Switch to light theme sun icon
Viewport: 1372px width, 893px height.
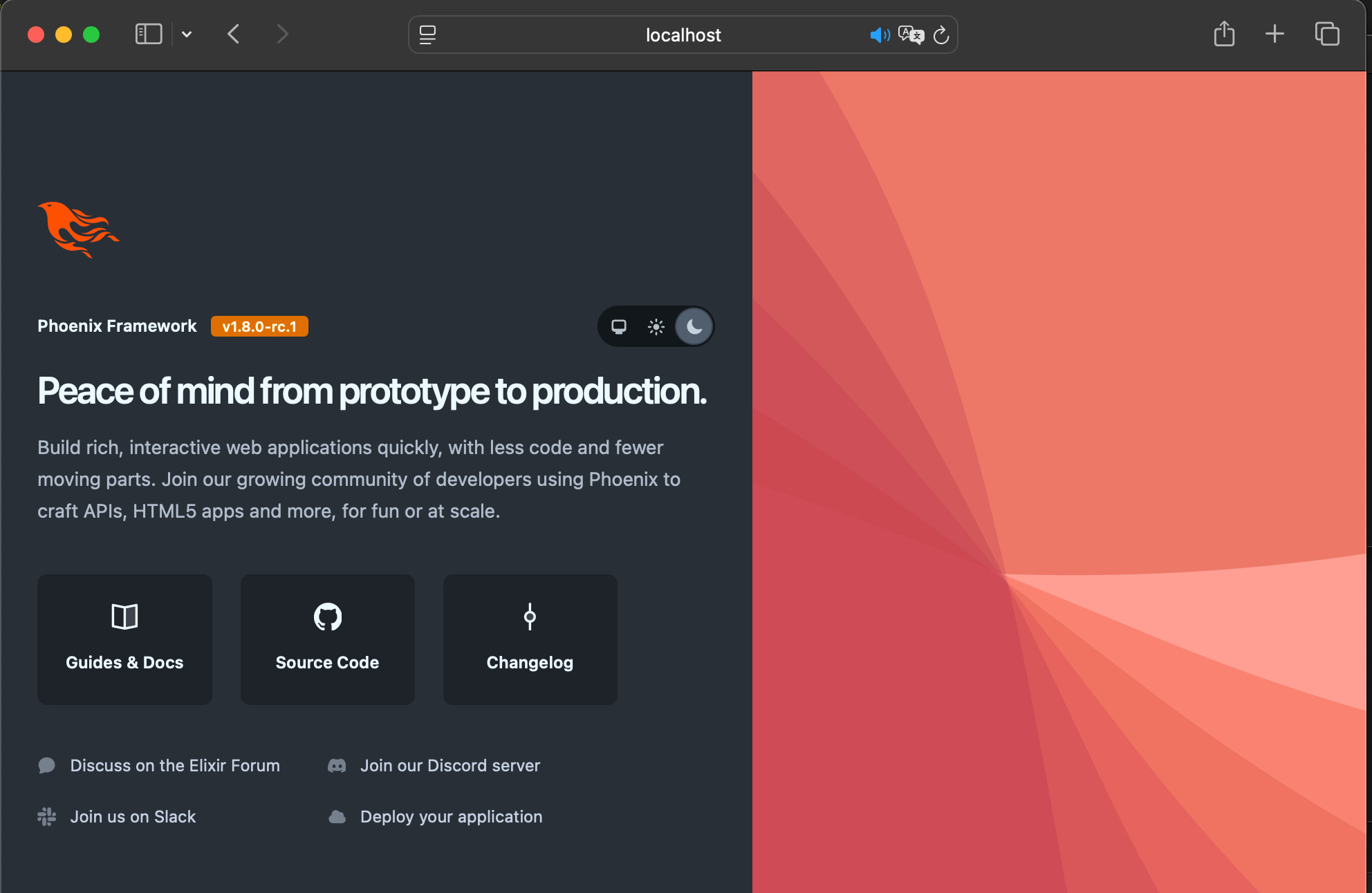pyautogui.click(x=656, y=326)
